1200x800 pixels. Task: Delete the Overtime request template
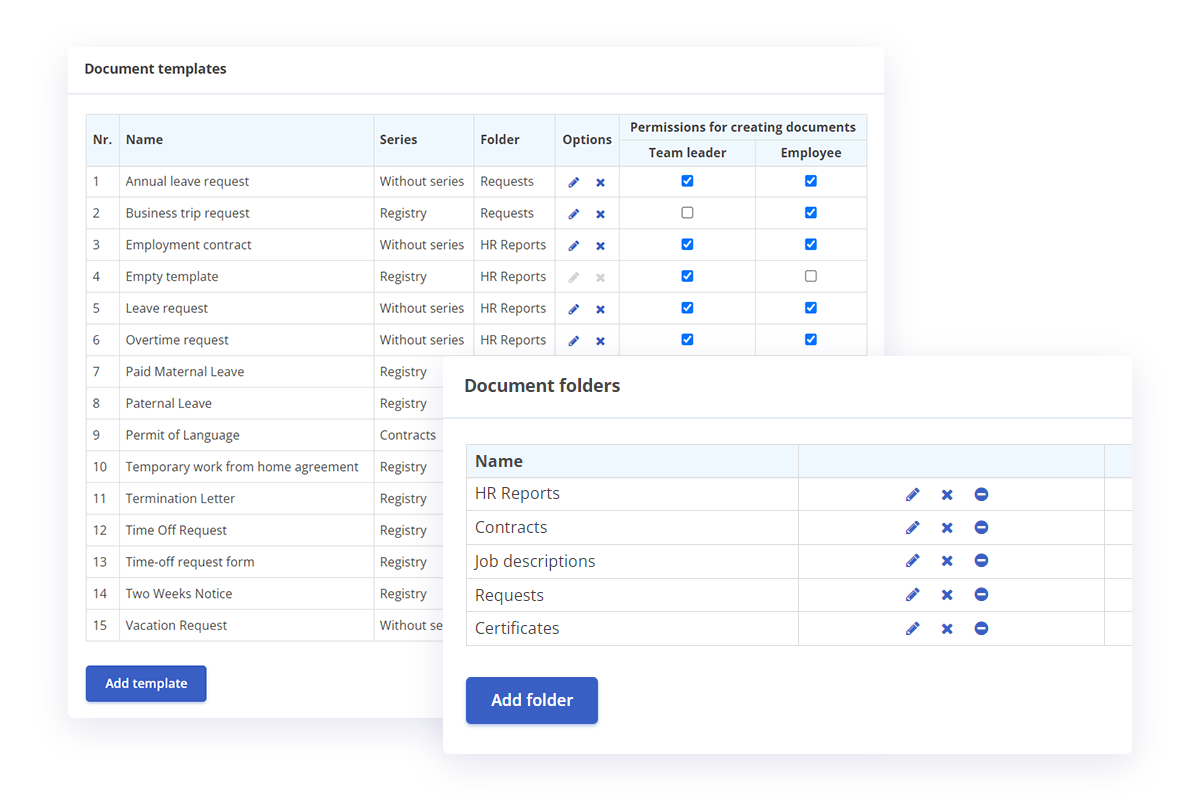click(600, 341)
